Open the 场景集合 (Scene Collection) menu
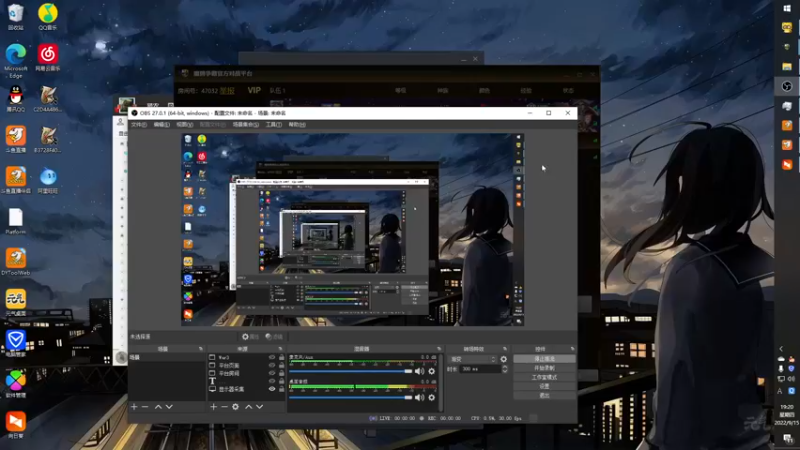The height and width of the screenshot is (450, 800). tap(245, 124)
